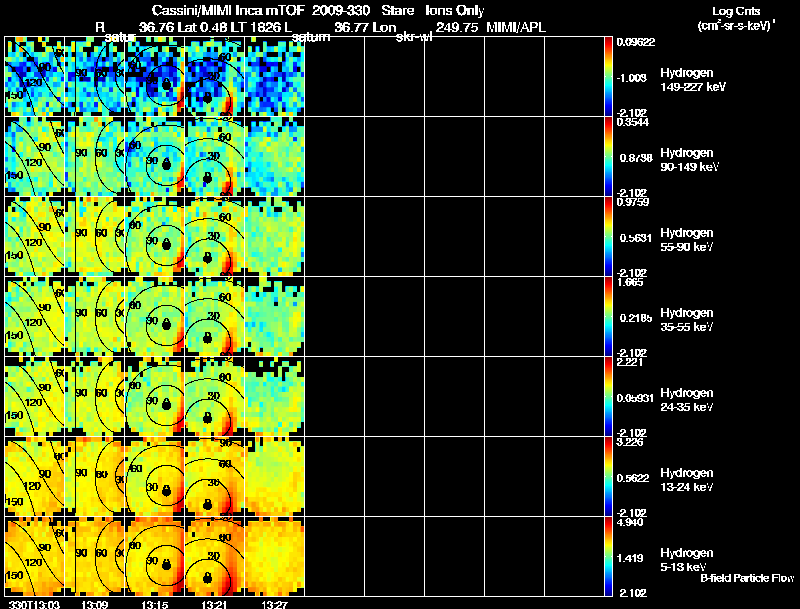This screenshot has width=800, height=609.
Task: Select the 'Hydrogen 55-90 keV' label
Action: [687, 240]
